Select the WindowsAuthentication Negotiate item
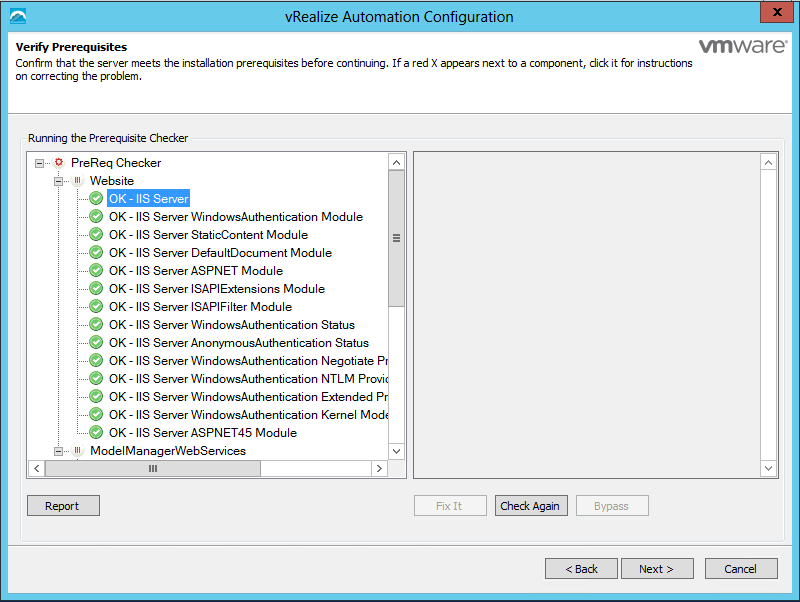 tap(248, 361)
